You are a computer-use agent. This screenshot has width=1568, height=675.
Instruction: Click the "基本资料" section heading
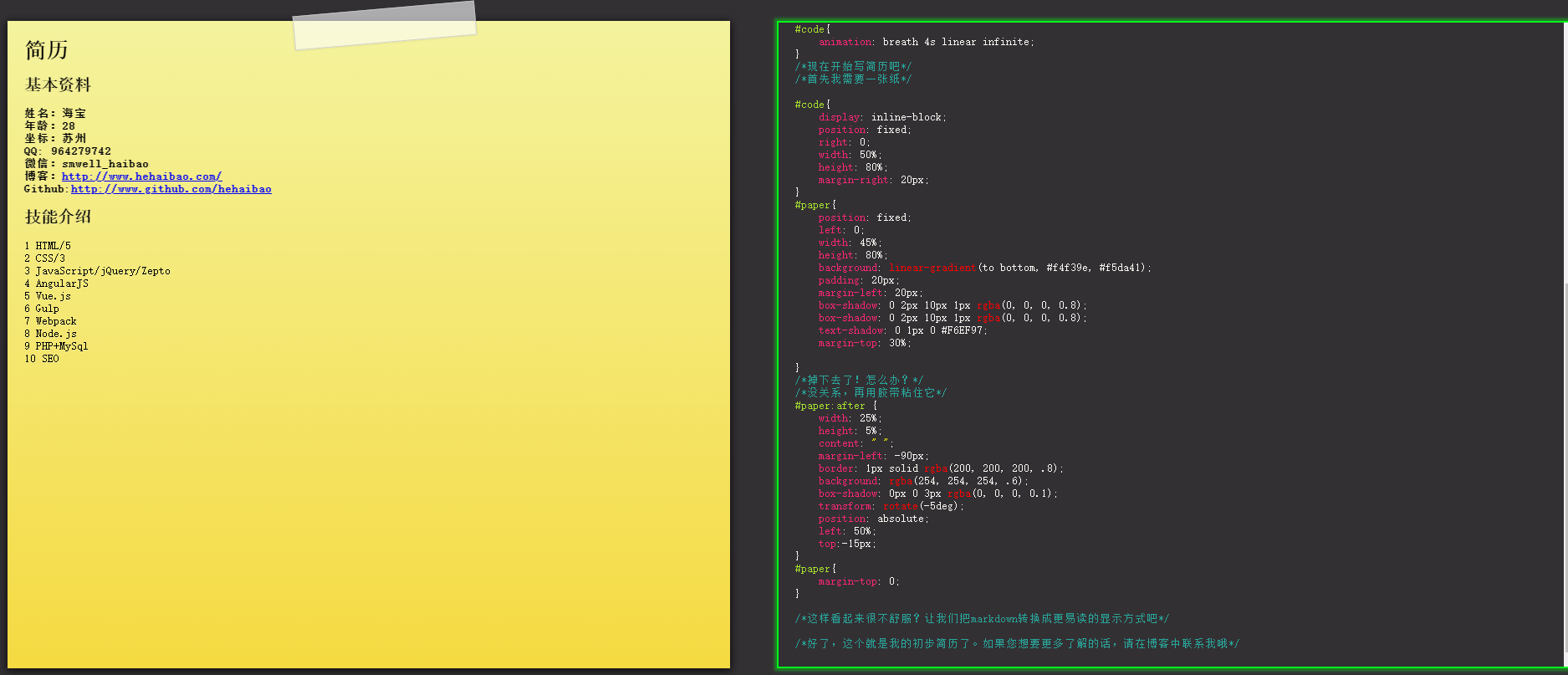pos(58,84)
